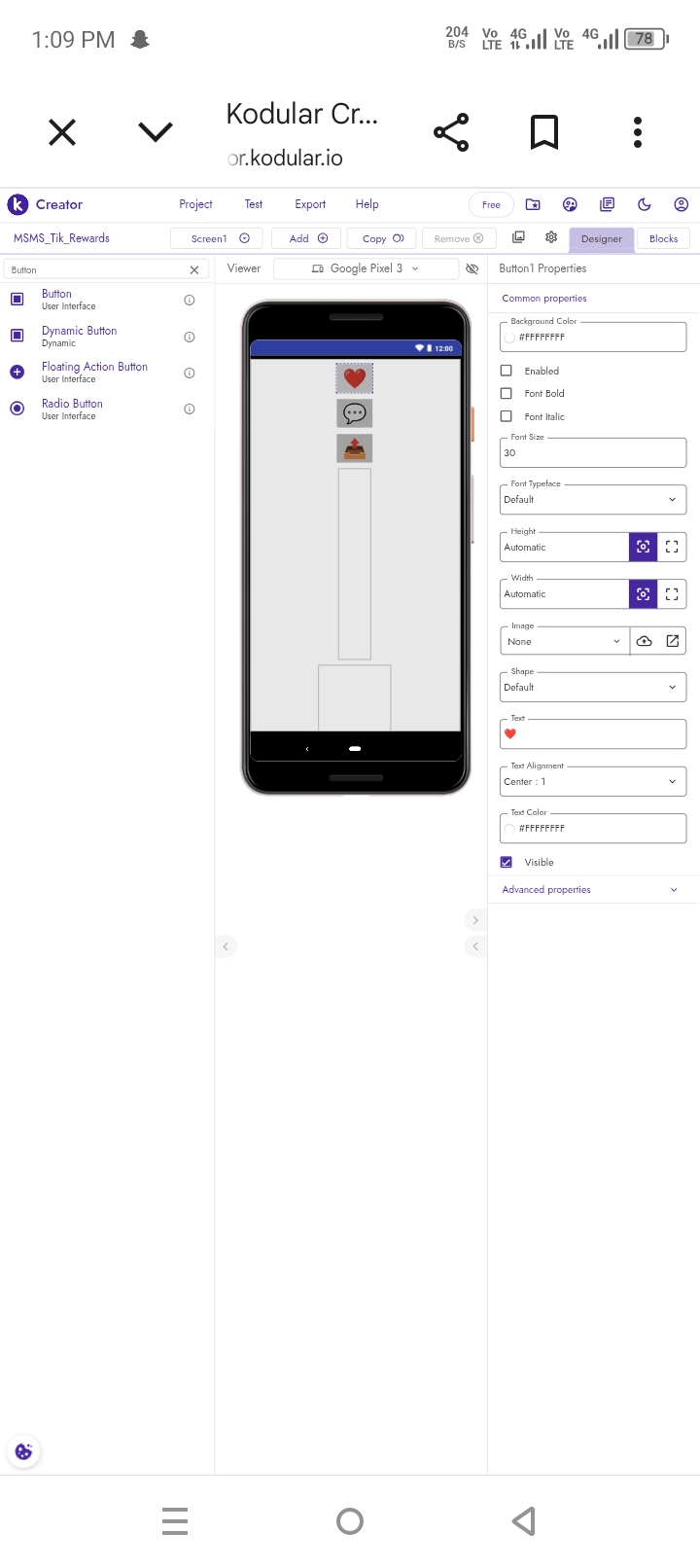The width and height of the screenshot is (700, 1568).
Task: Open the Font Typeface dropdown
Action: click(593, 499)
